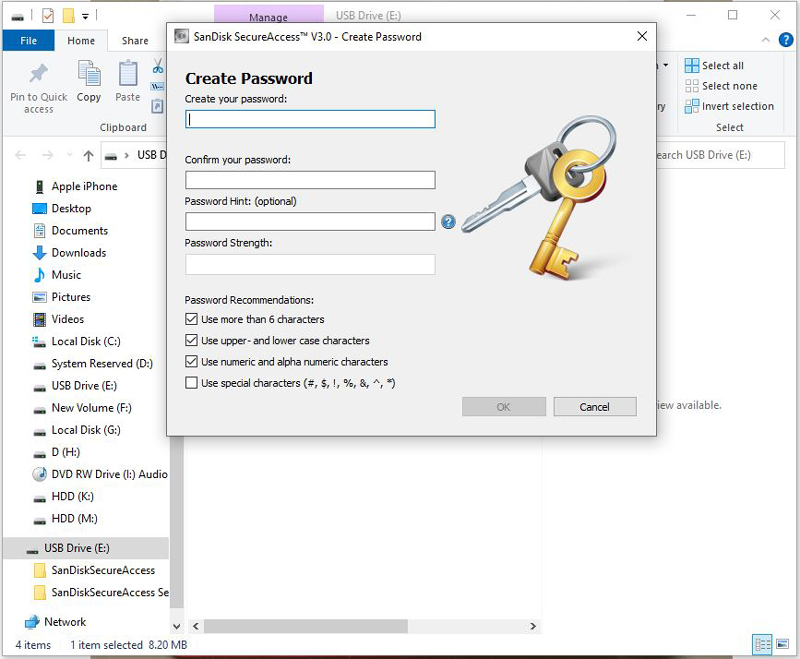800x659 pixels.
Task: Click the Cut scissors icon
Action: click(x=158, y=67)
